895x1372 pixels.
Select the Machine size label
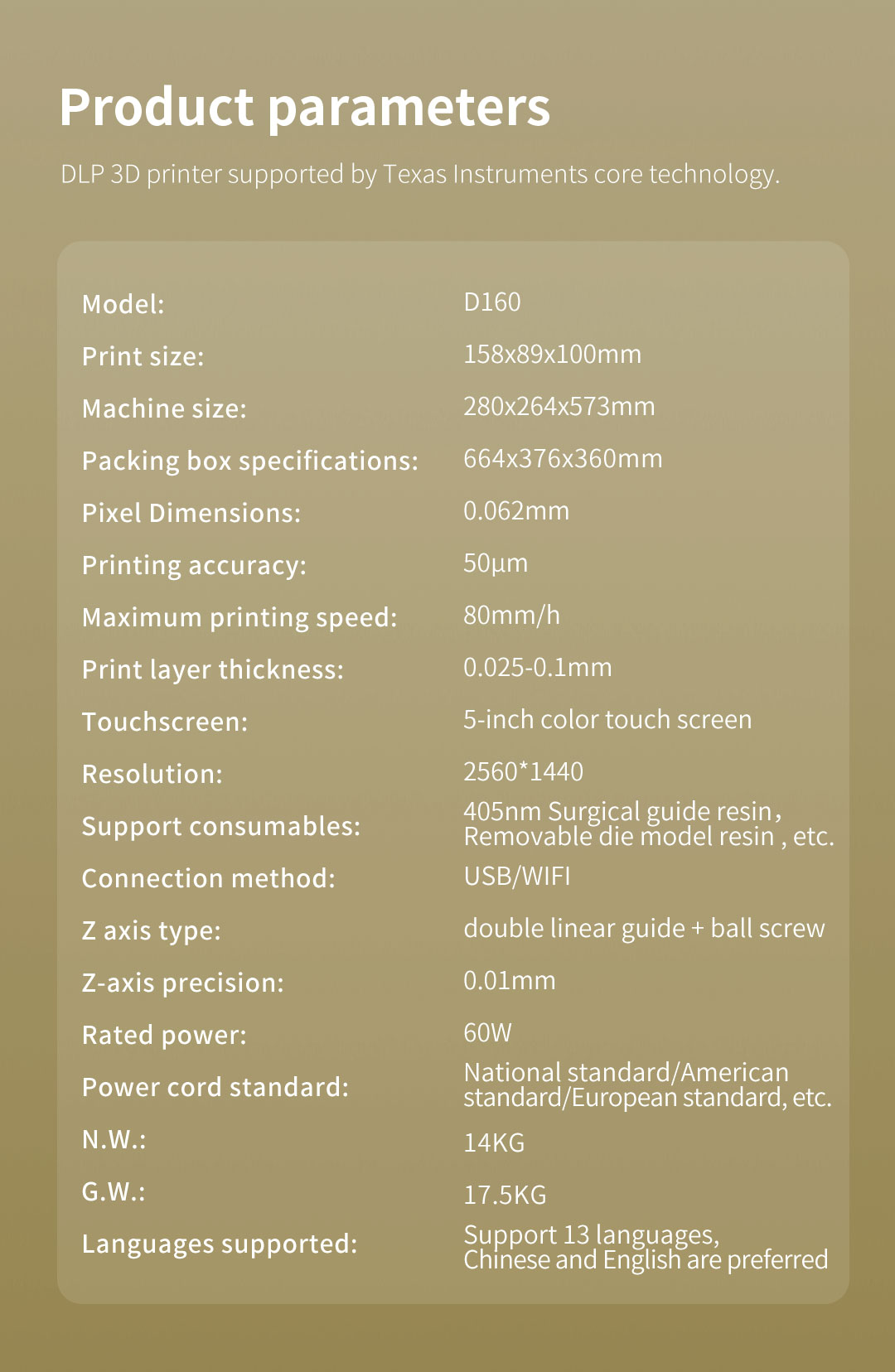(x=164, y=408)
